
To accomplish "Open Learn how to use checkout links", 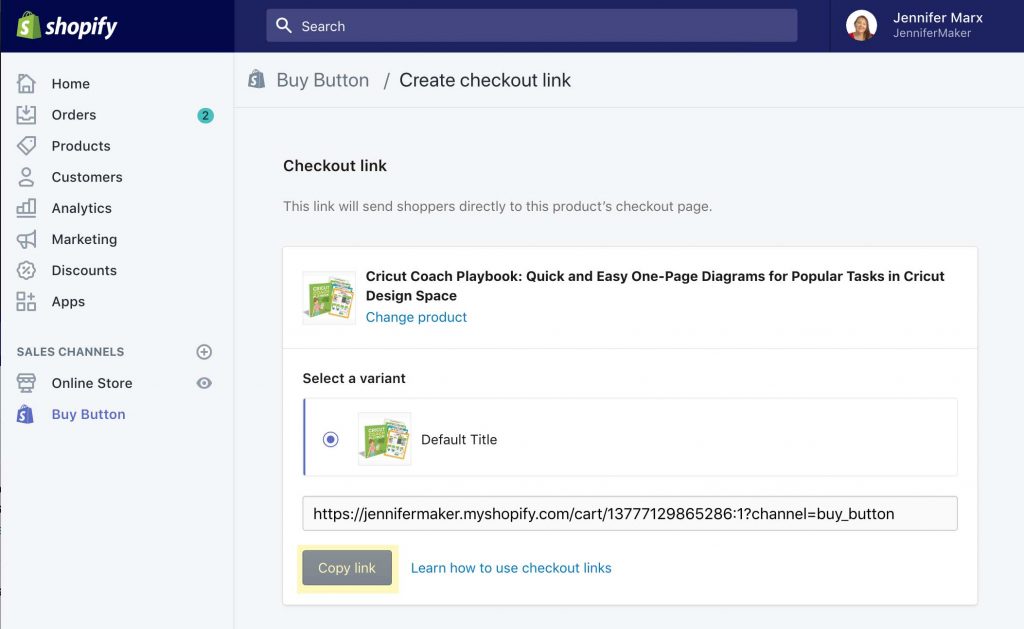I will 511,568.
